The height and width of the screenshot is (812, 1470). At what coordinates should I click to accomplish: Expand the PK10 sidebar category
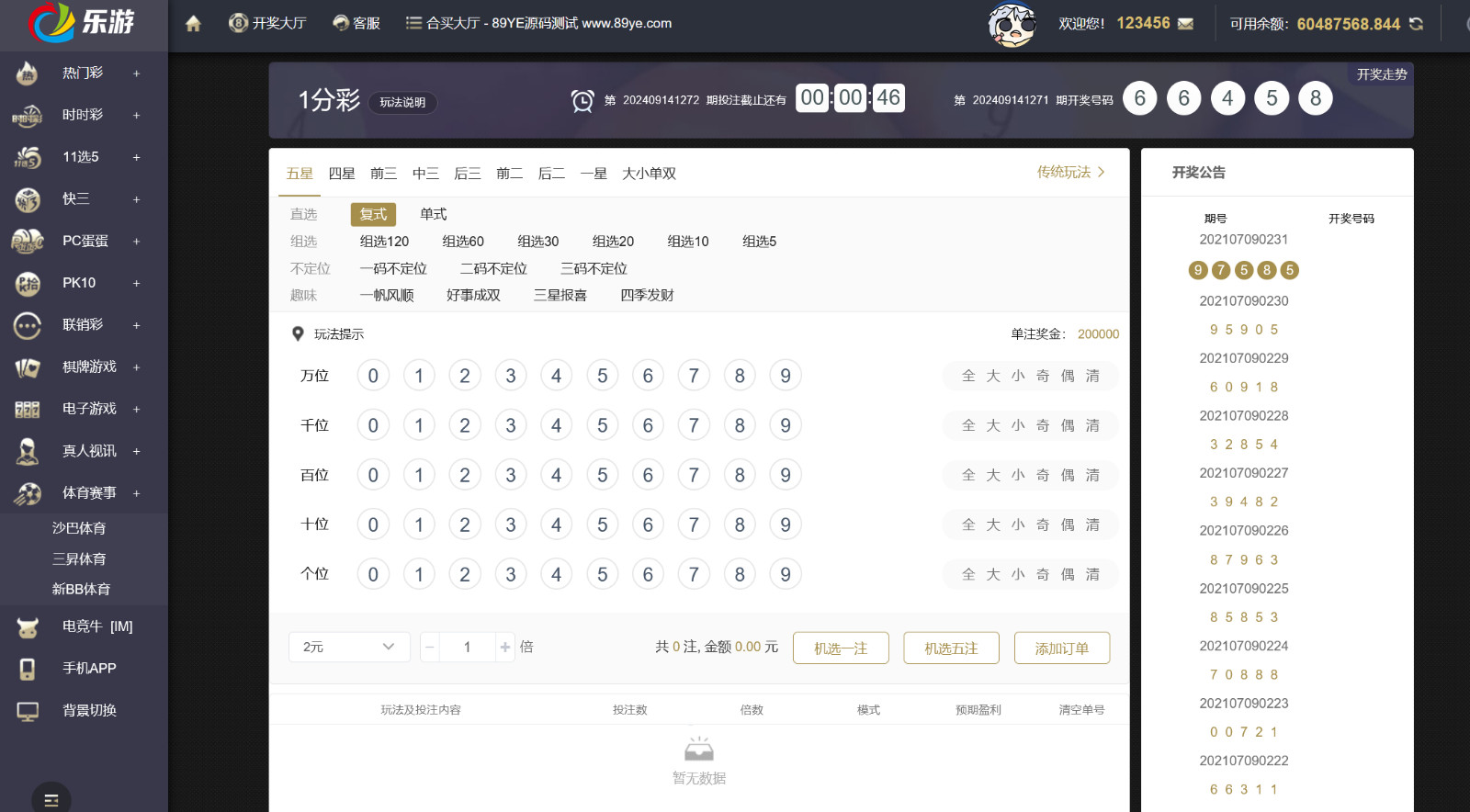[136, 284]
